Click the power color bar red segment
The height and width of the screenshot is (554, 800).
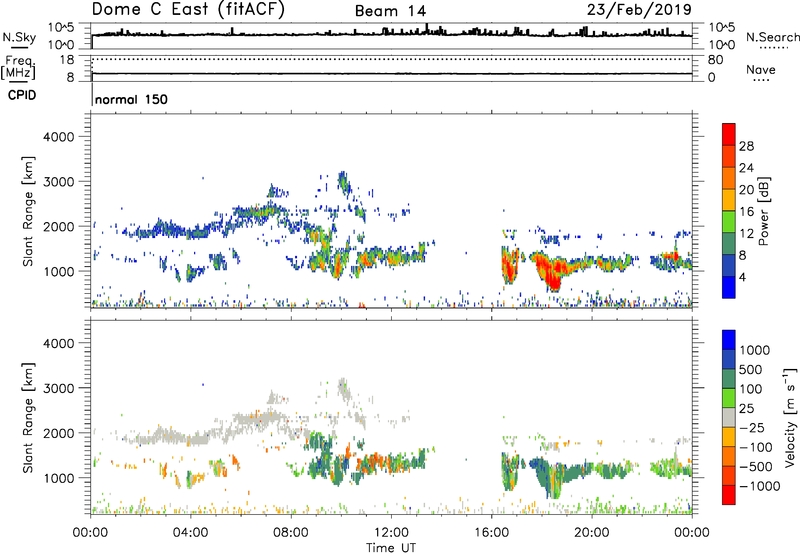(x=729, y=134)
